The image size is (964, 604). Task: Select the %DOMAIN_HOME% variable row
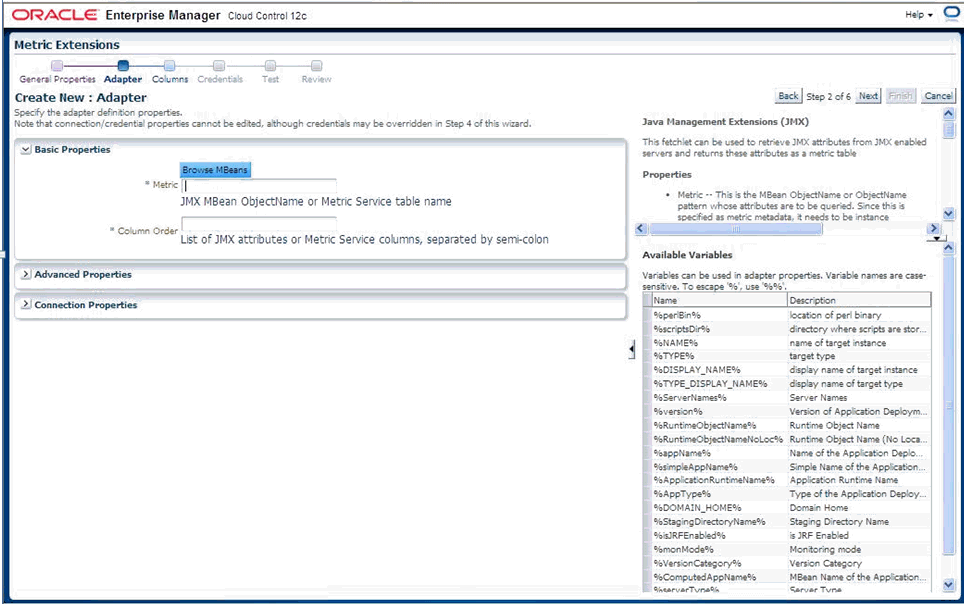click(x=787, y=507)
